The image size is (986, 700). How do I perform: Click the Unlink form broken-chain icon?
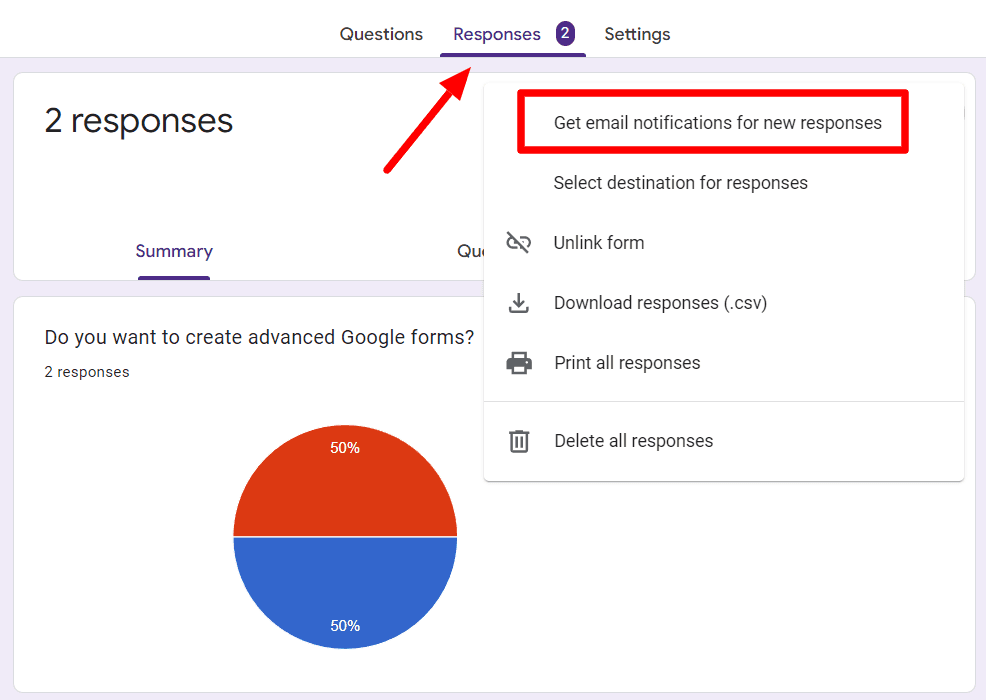click(519, 242)
